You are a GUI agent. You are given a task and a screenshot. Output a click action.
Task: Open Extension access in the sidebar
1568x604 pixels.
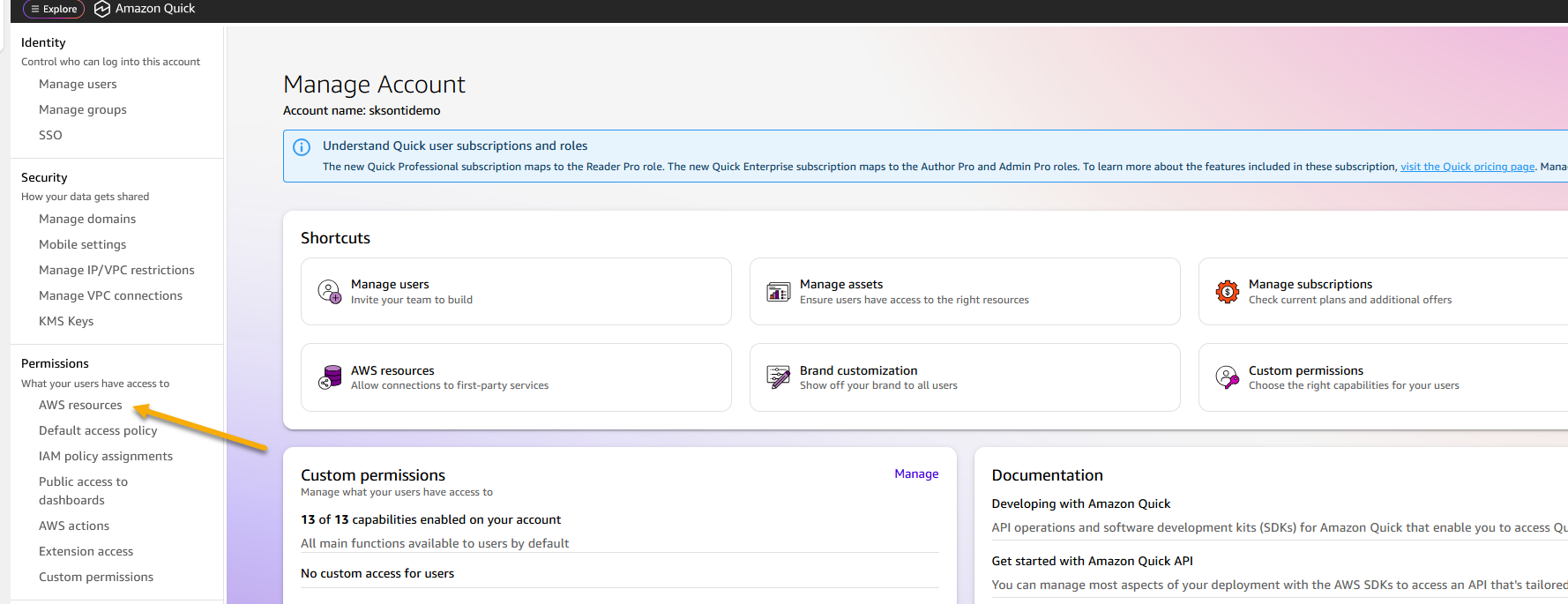pos(86,552)
